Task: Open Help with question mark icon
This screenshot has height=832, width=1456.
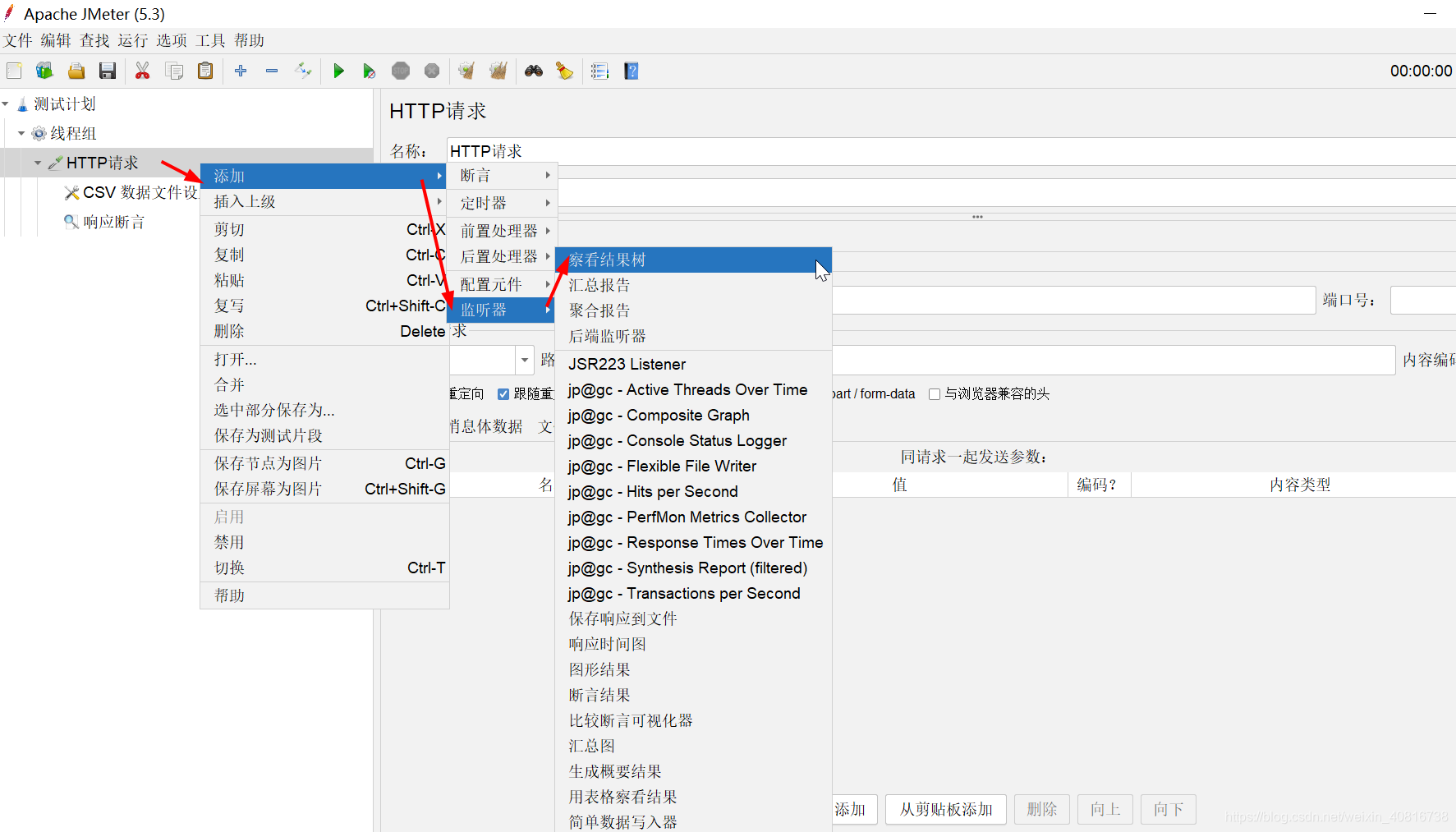Action: pos(632,71)
